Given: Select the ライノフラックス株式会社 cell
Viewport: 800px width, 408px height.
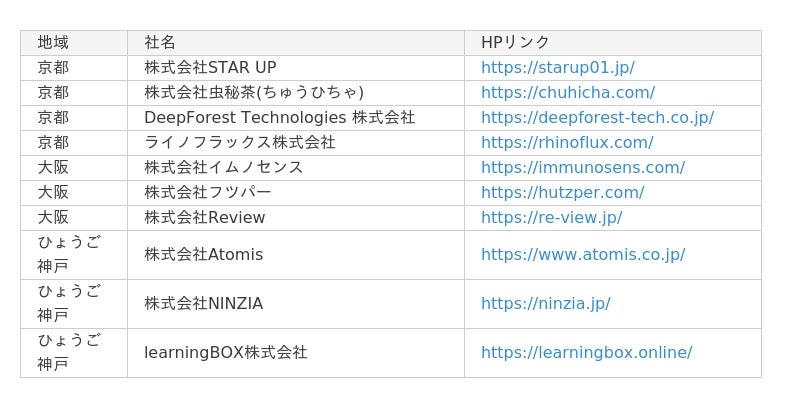Looking at the screenshot, I should click(x=296, y=143).
